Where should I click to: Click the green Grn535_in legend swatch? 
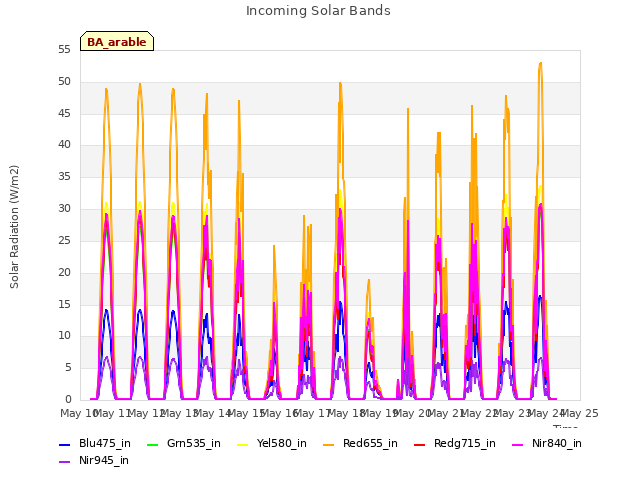[x=153, y=444]
